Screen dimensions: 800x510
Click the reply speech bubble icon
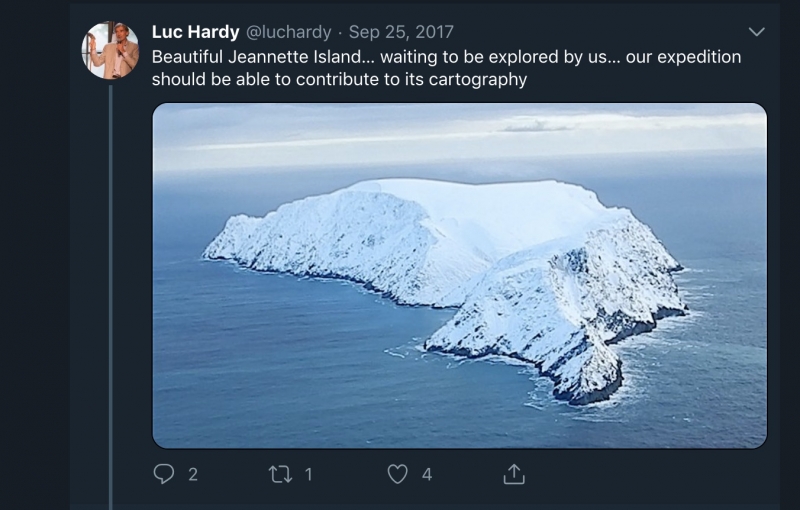click(164, 474)
